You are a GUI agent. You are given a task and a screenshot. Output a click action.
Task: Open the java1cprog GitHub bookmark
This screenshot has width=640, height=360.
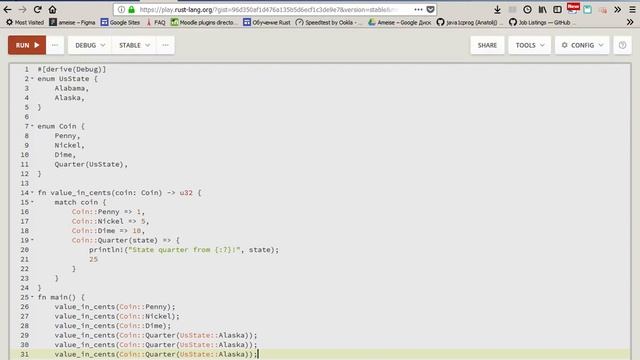(x=470, y=22)
